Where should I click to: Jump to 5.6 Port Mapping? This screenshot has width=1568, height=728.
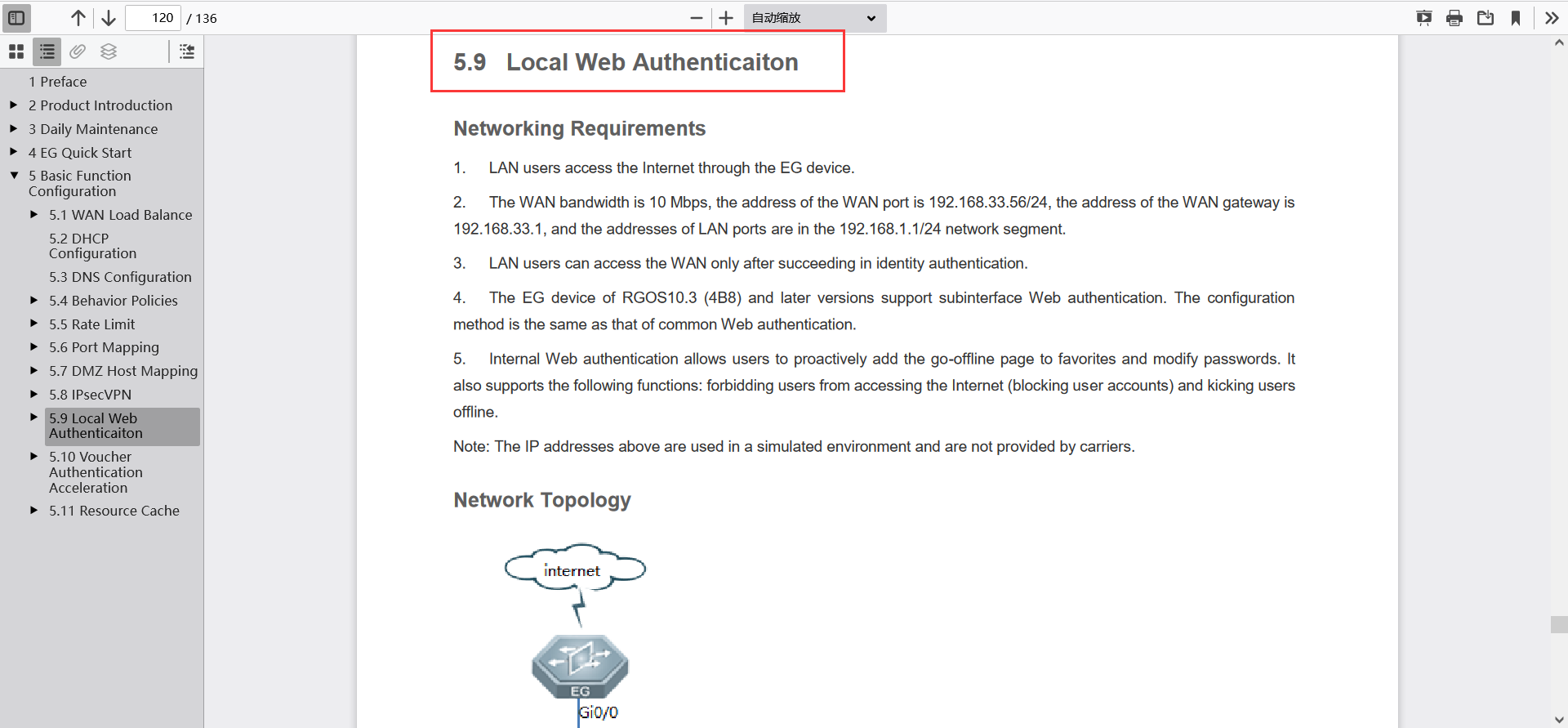point(104,347)
